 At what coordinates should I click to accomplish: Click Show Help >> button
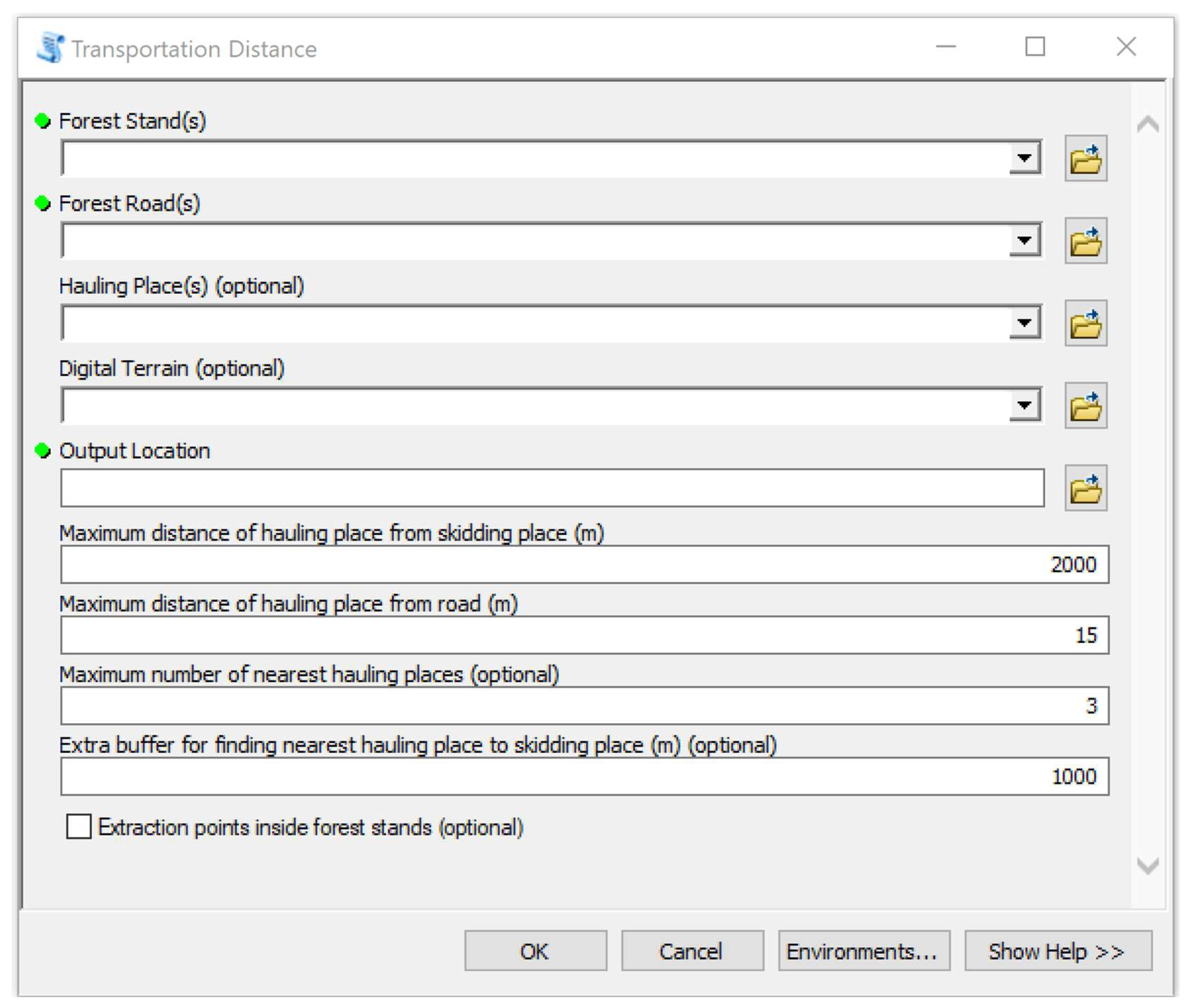(1058, 951)
